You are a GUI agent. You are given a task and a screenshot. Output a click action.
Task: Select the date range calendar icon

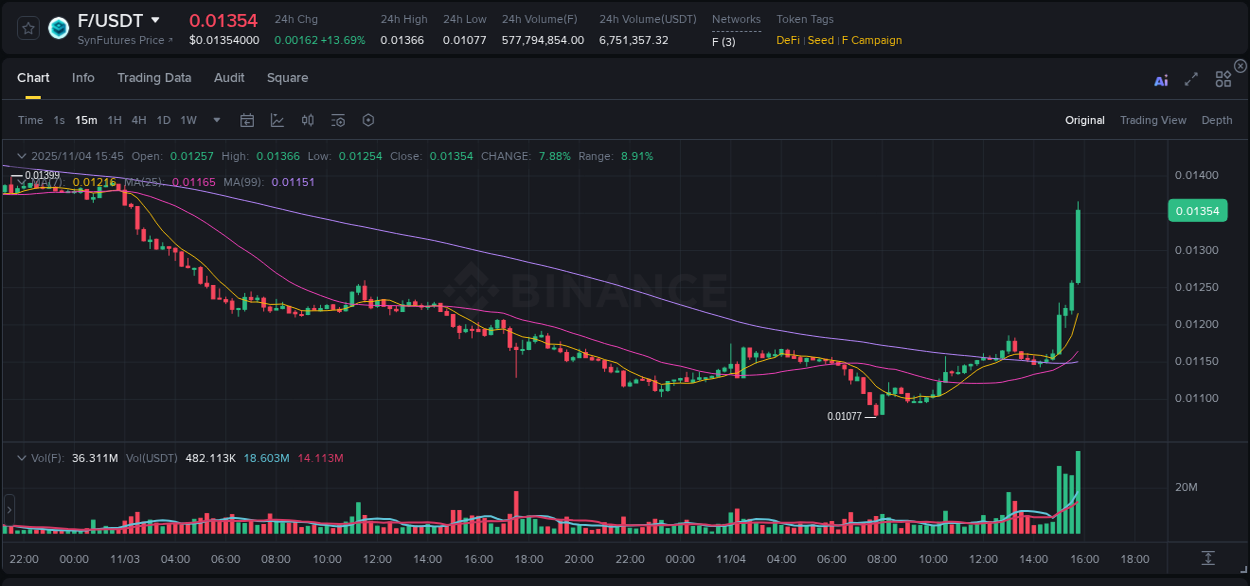(247, 120)
